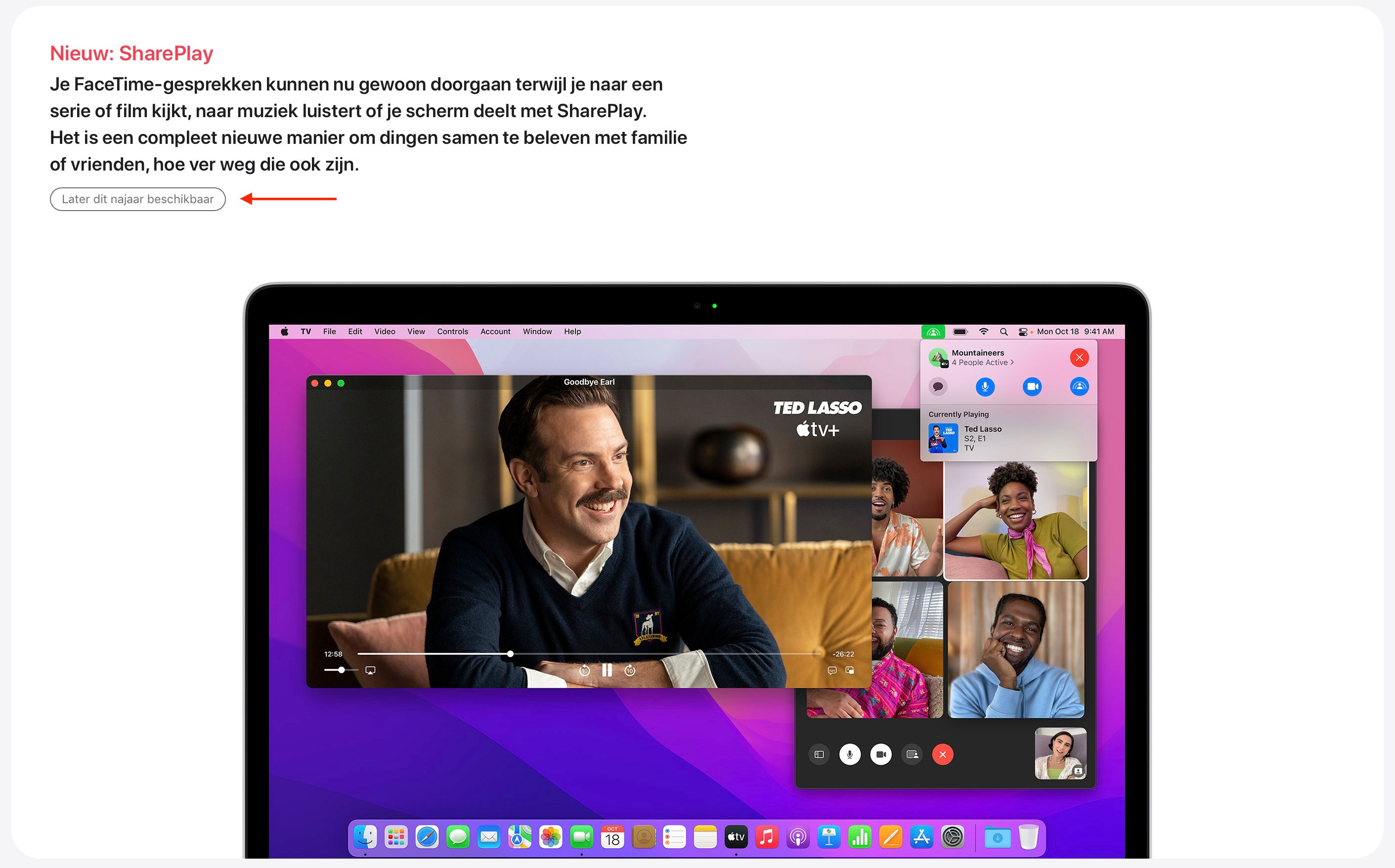Open the Apple menu

(285, 331)
